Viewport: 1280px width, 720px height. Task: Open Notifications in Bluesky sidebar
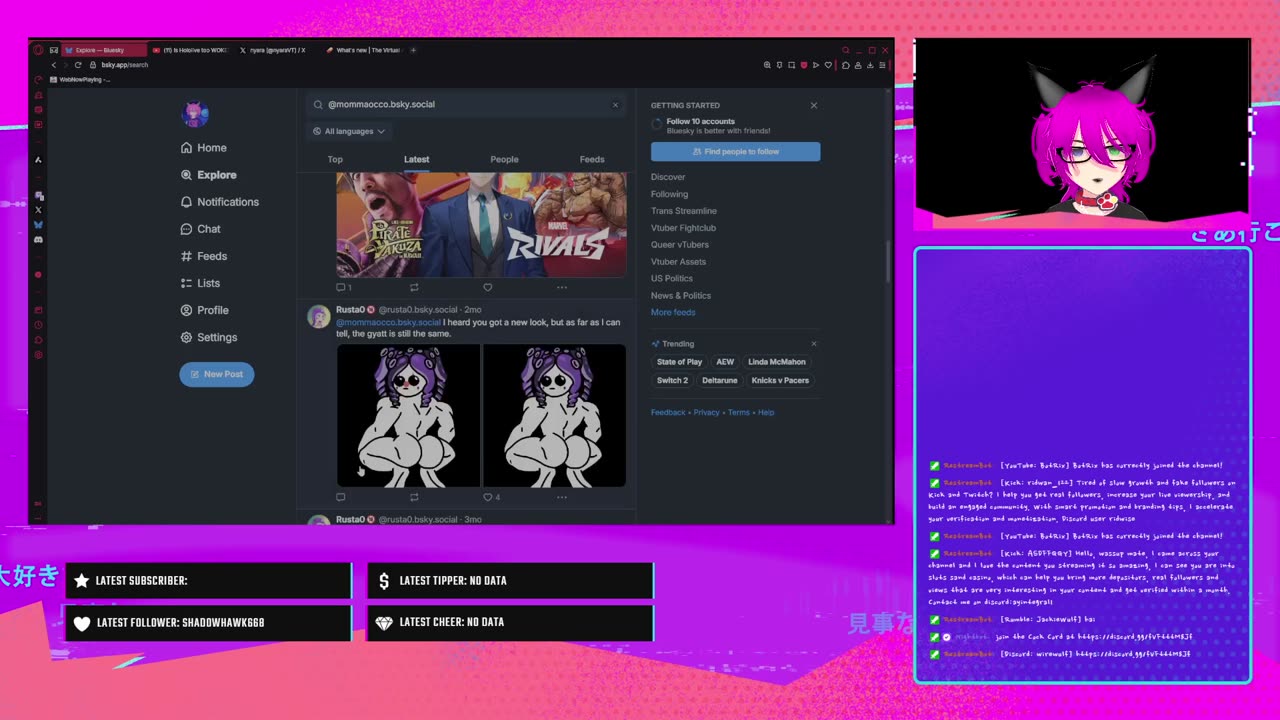point(220,202)
